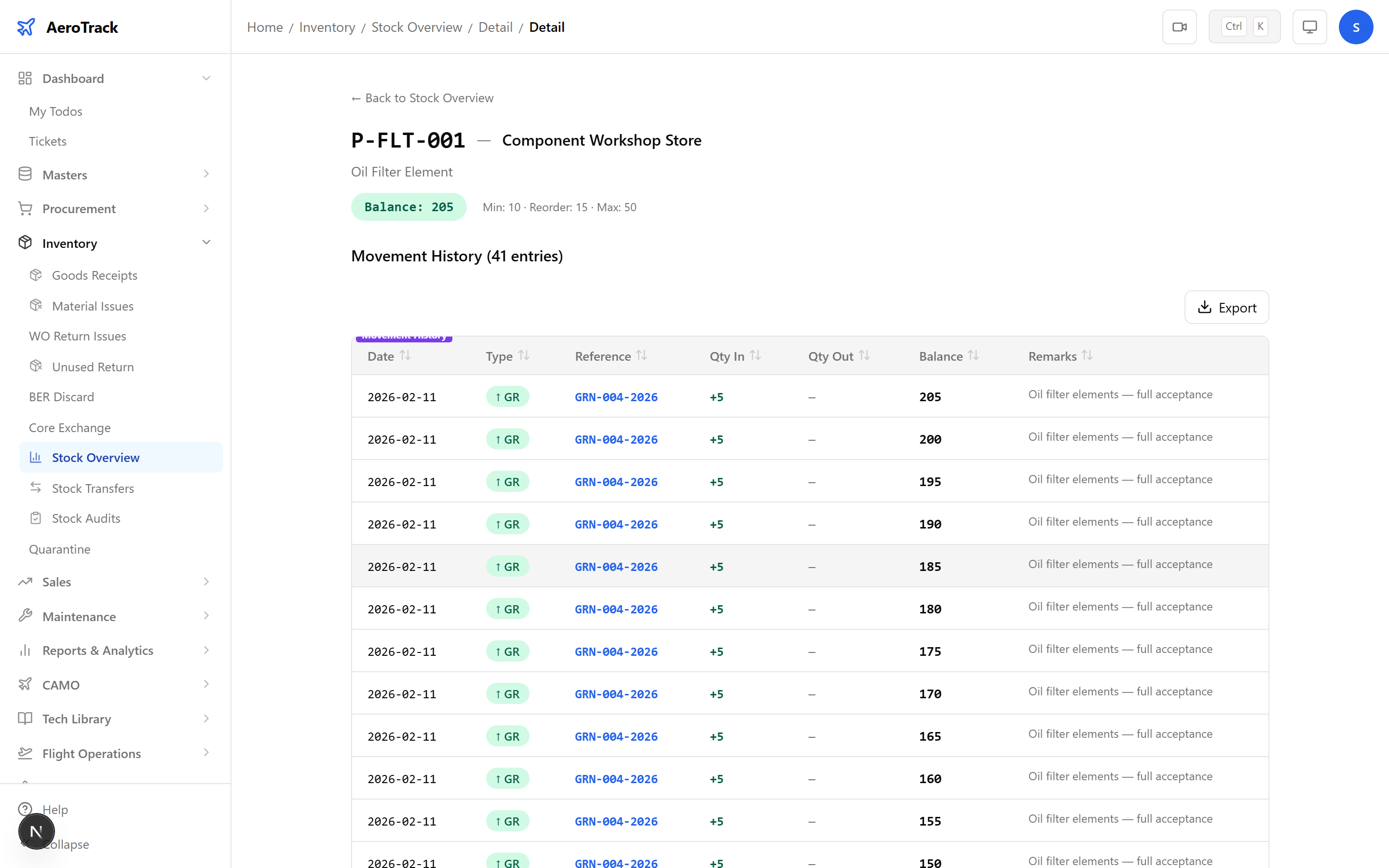
Task: Click the Stock Transfers icon
Action: tap(36, 488)
